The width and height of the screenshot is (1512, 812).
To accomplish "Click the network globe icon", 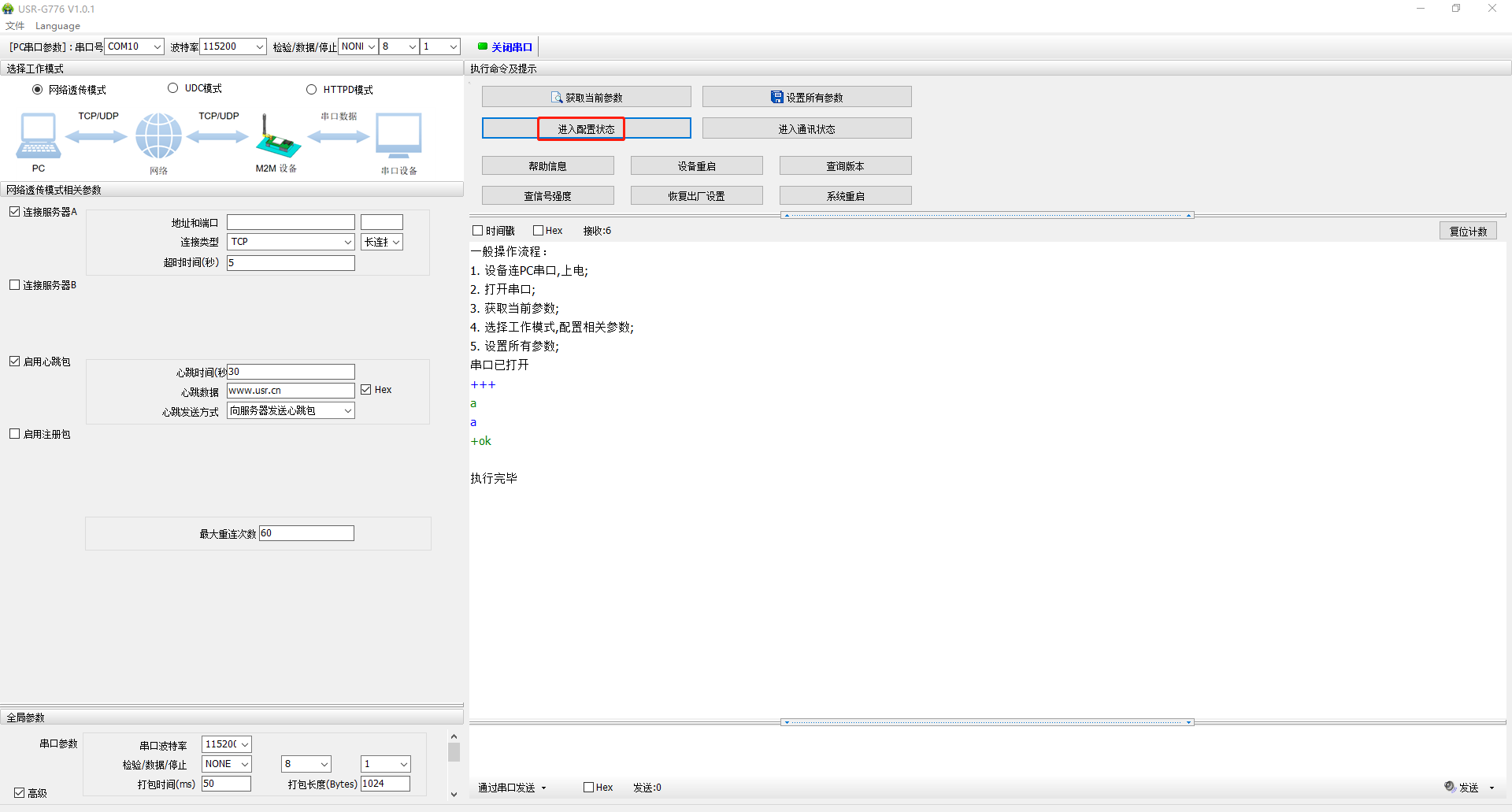I will (158, 136).
